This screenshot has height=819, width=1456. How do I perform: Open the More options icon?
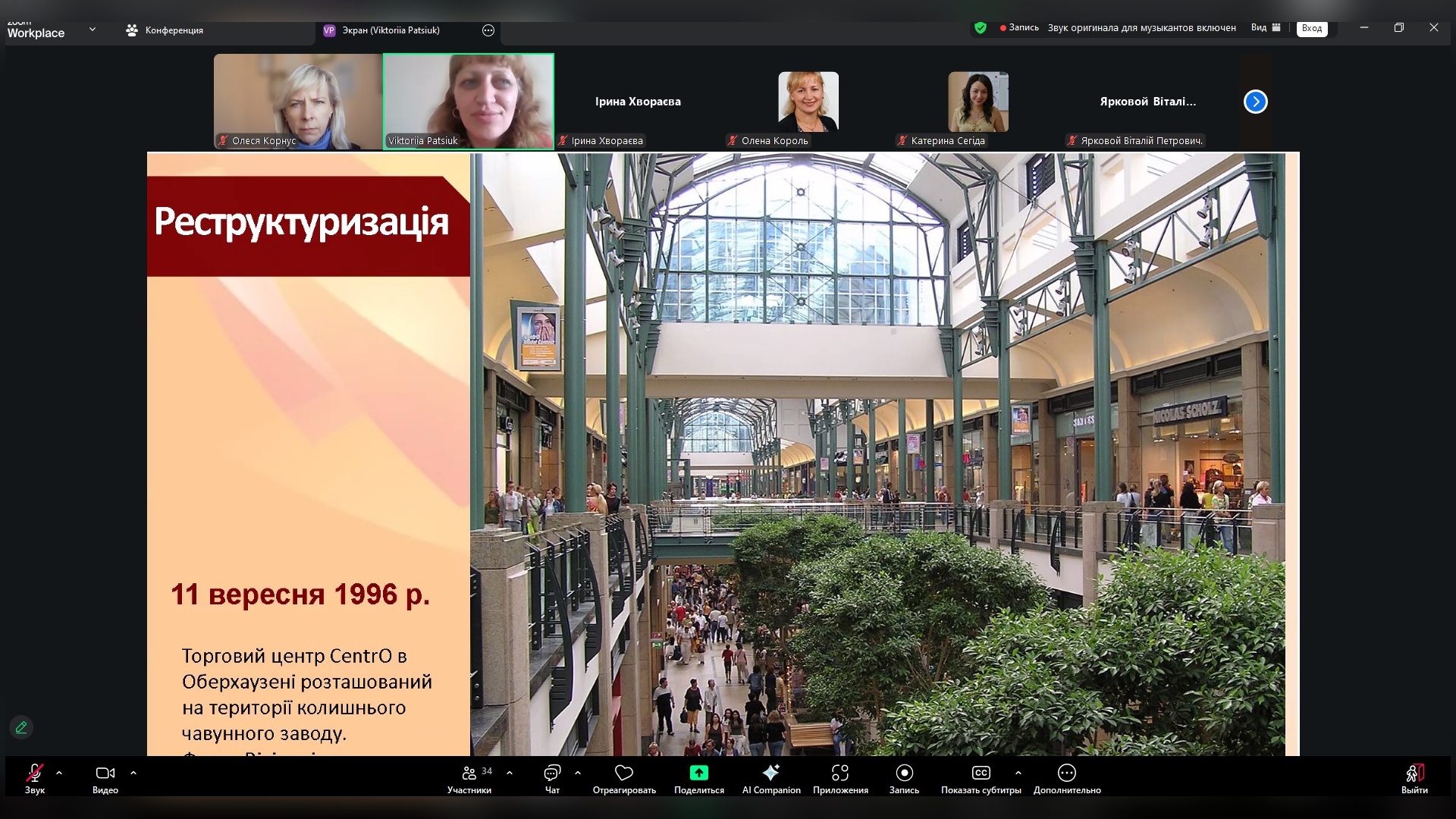coord(1066,773)
